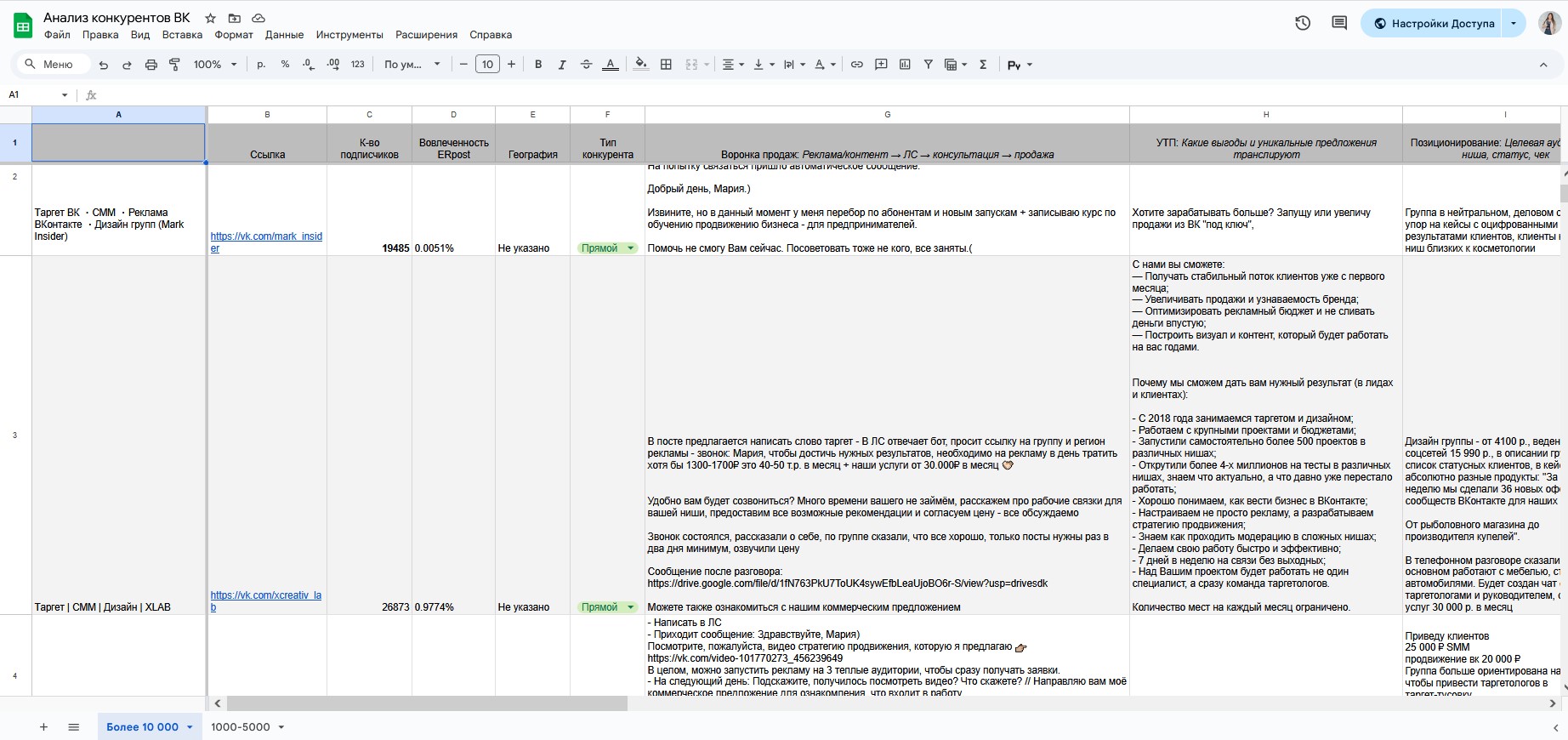Insert link icon in toolbar
This screenshot has width=1568, height=740.
tap(857, 65)
